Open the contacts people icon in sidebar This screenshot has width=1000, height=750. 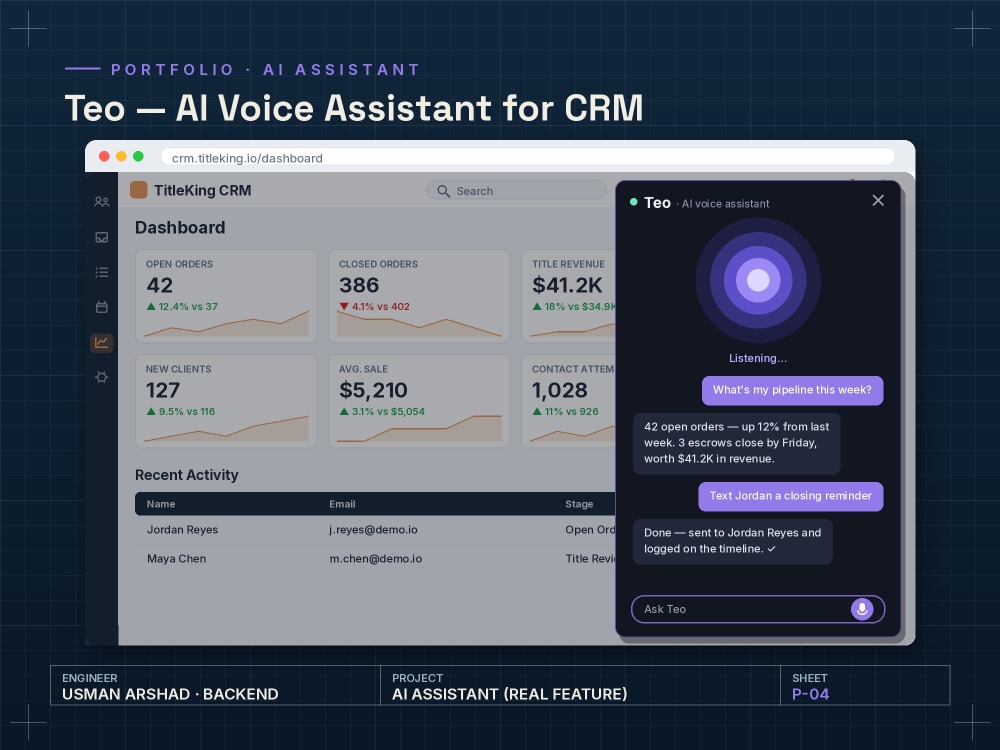pyautogui.click(x=101, y=202)
